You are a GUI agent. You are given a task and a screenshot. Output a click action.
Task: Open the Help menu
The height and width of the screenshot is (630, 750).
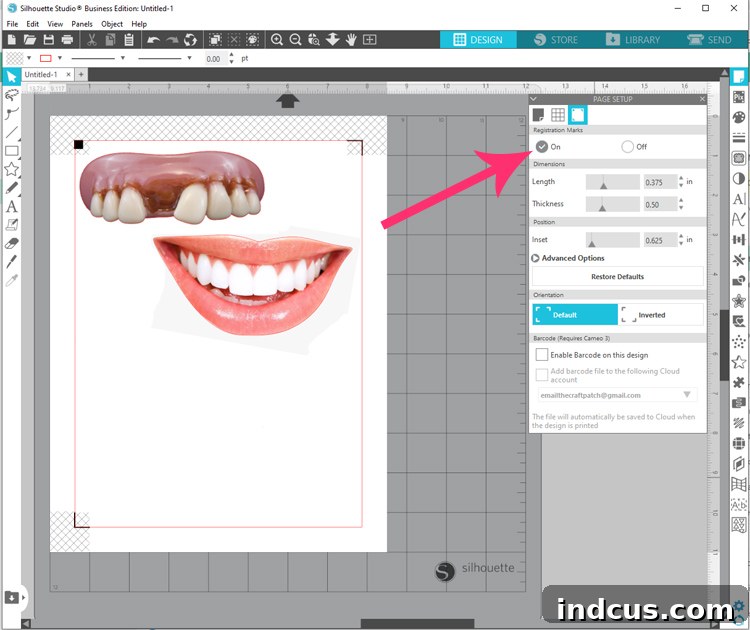[139, 24]
